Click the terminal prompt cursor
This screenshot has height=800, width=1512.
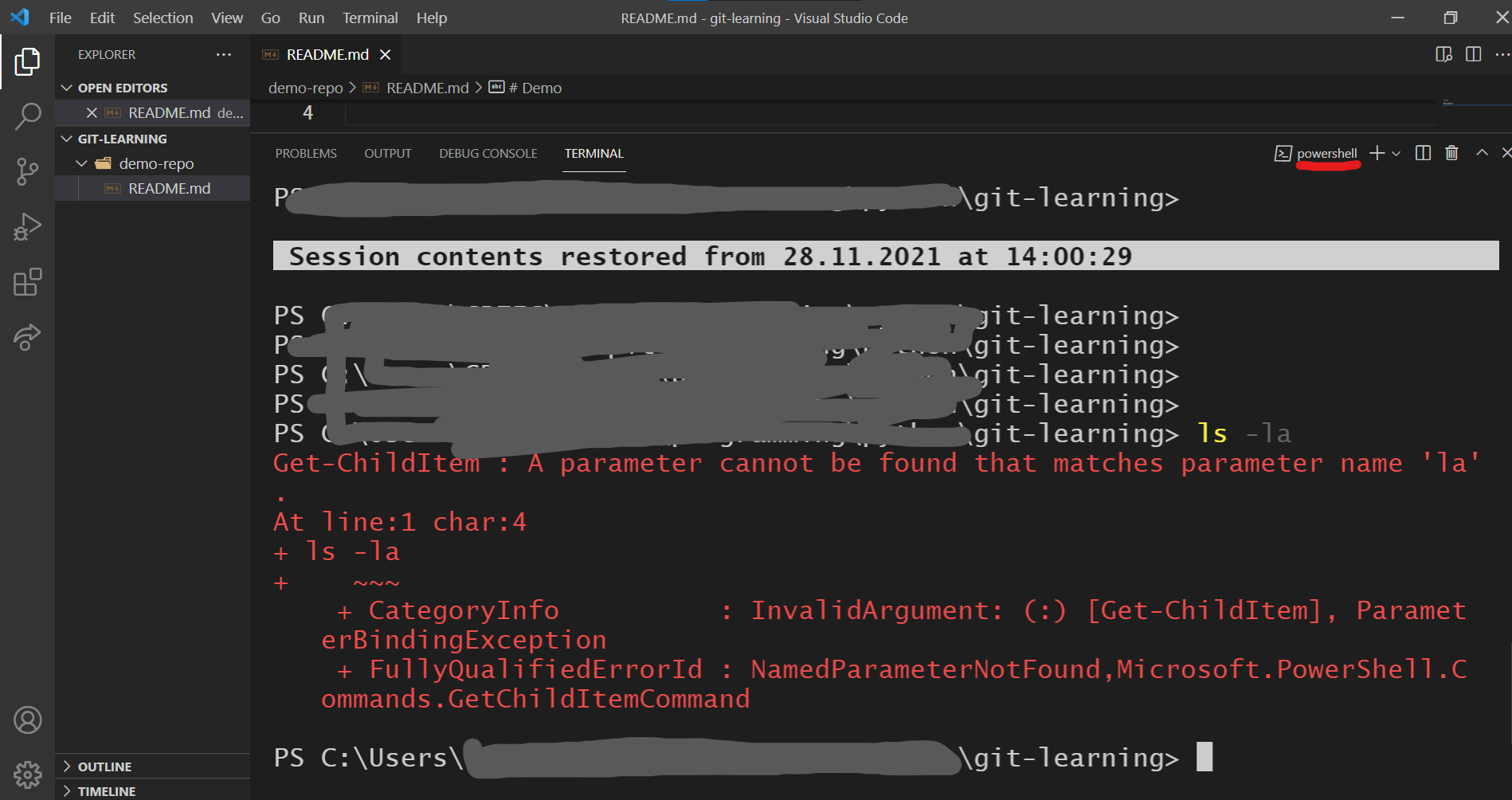tap(1204, 757)
